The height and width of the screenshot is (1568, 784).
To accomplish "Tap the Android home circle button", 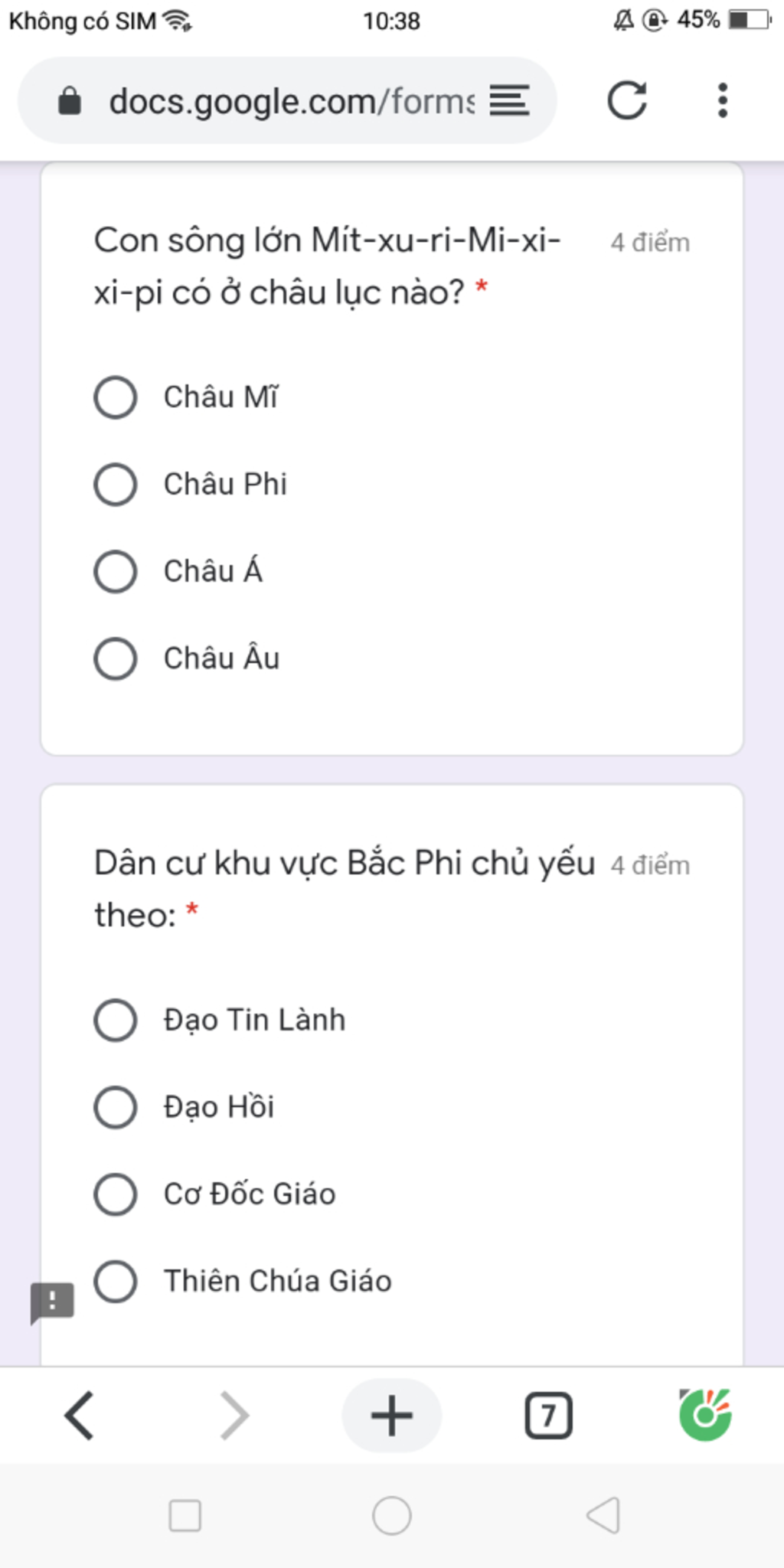I will pyautogui.click(x=392, y=1516).
